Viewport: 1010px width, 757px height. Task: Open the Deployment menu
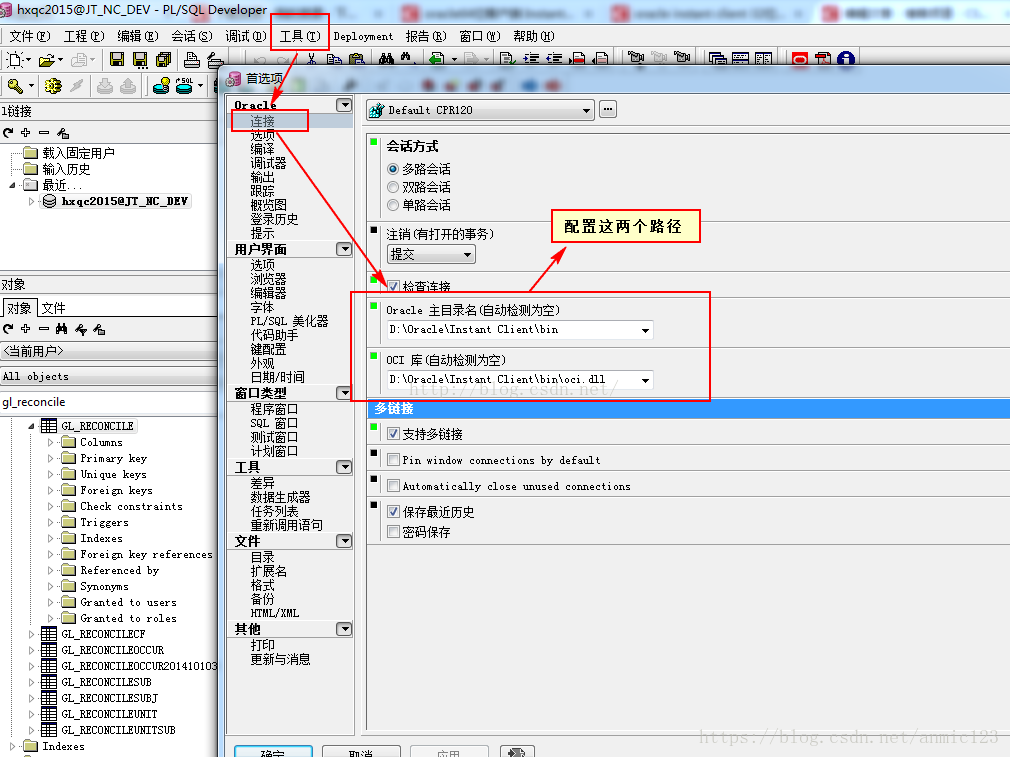[363, 37]
